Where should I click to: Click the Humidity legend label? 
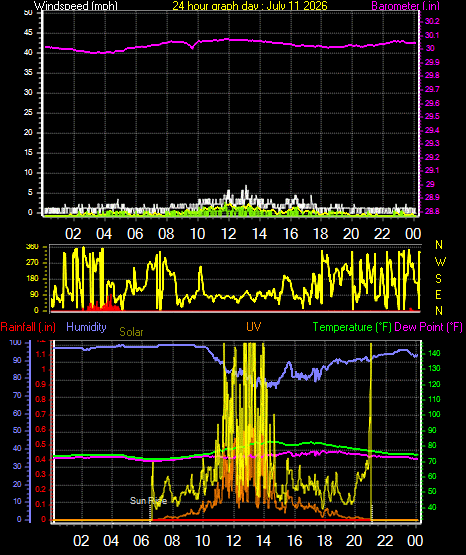click(x=86, y=327)
